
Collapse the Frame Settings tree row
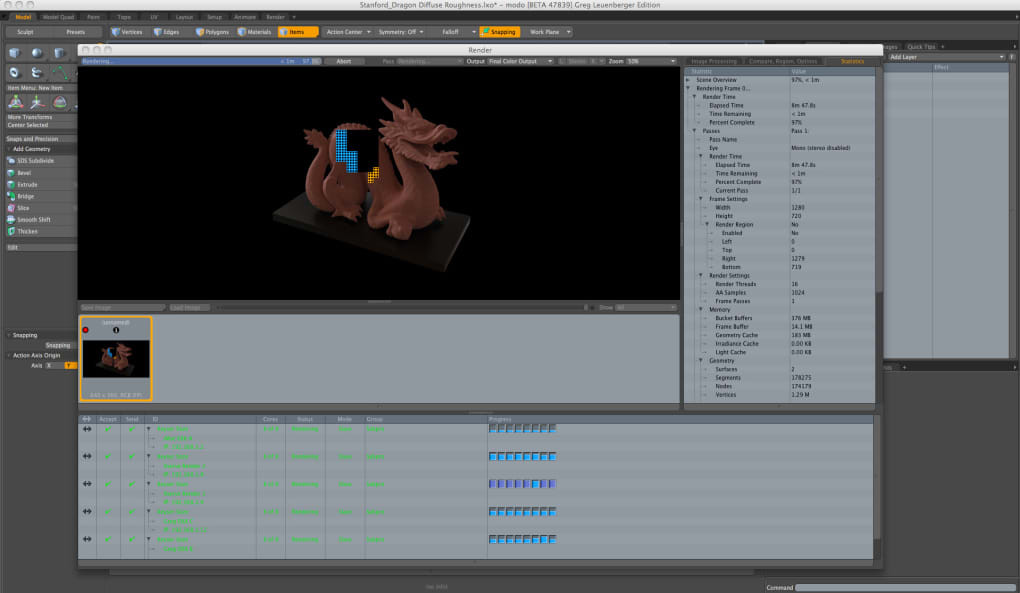(701, 199)
